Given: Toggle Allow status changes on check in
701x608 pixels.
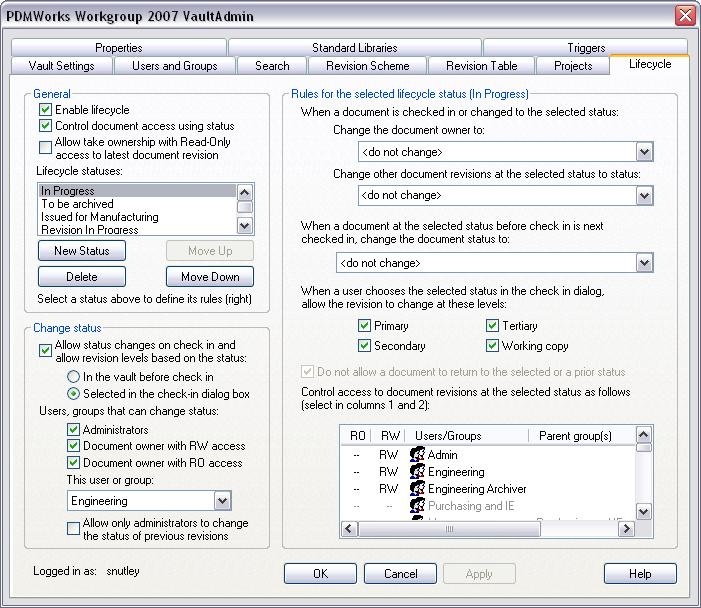Looking at the screenshot, I should 45,351.
